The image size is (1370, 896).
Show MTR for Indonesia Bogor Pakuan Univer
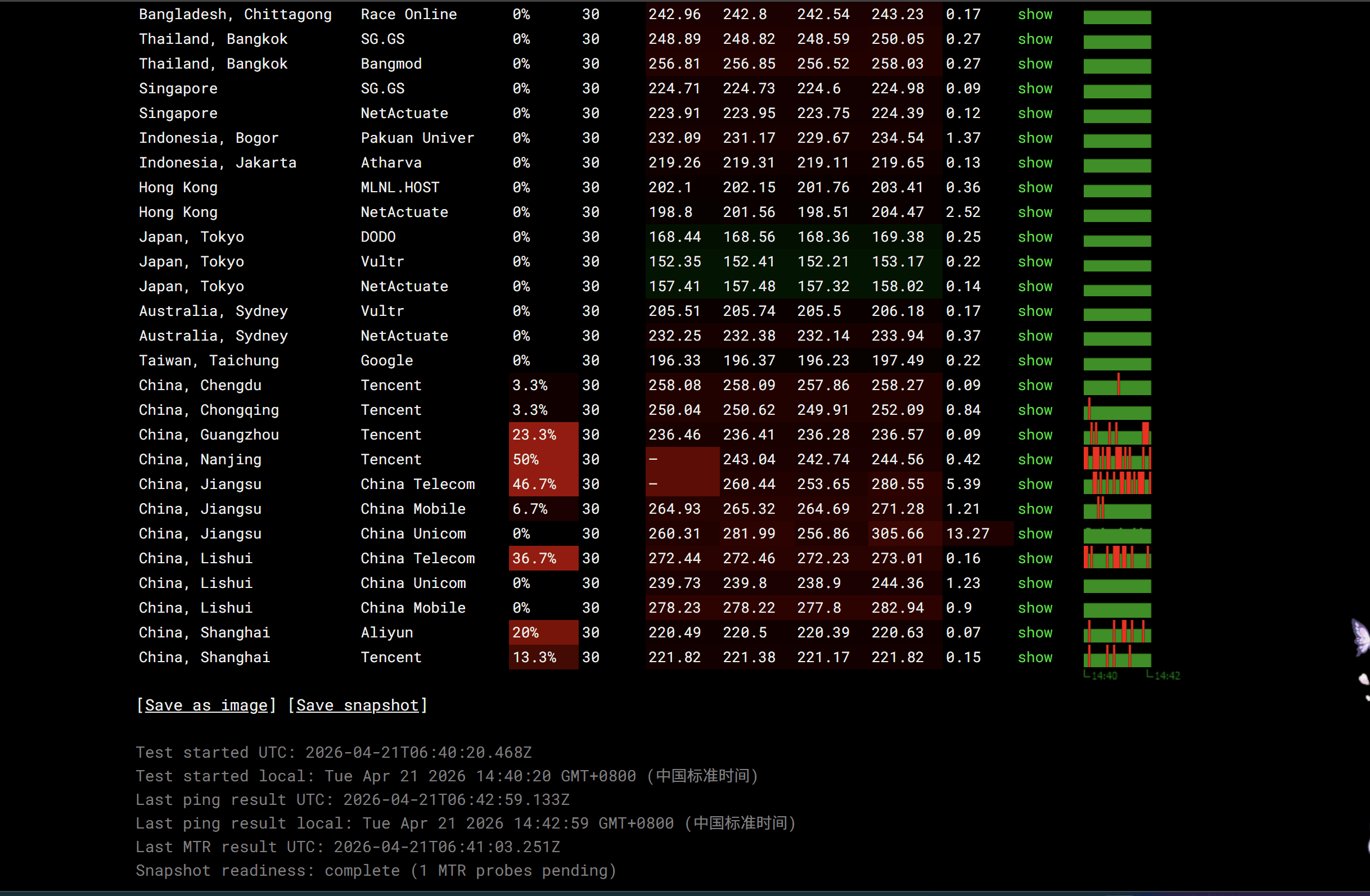pos(1035,138)
